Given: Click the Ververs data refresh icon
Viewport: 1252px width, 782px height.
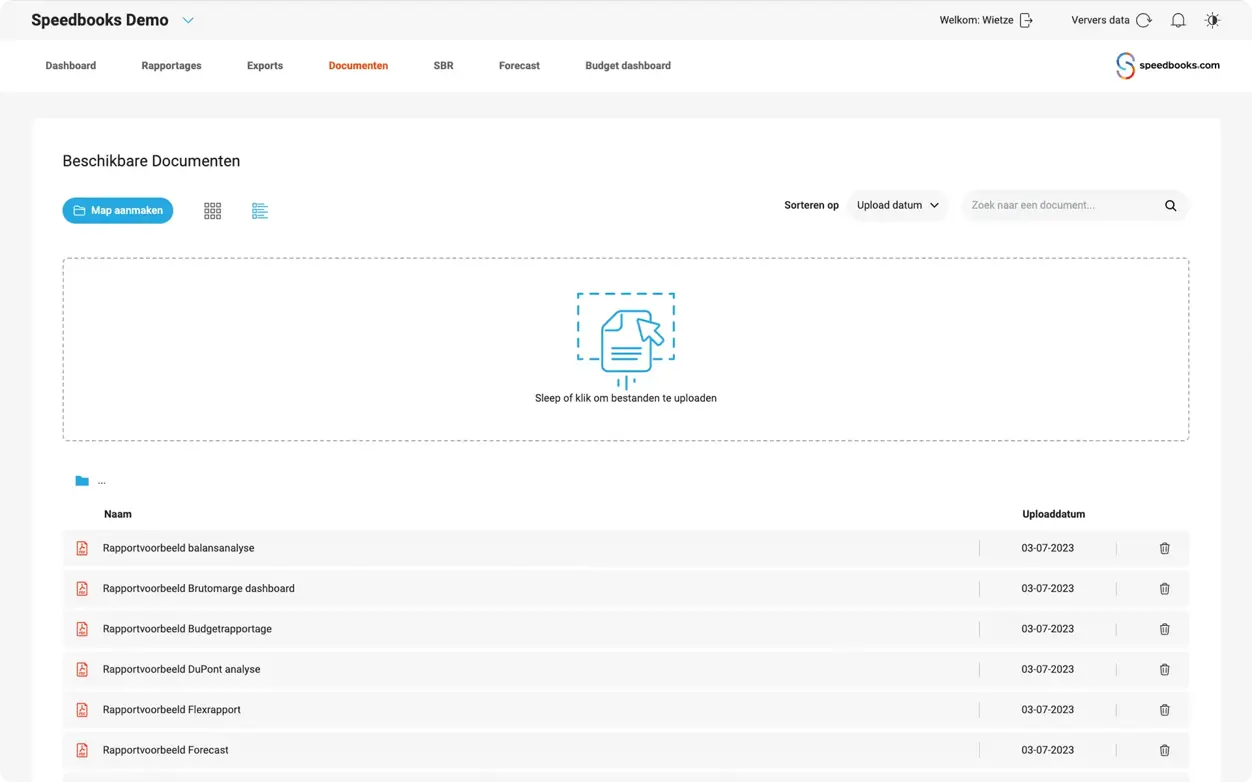Looking at the screenshot, I should tap(1144, 20).
